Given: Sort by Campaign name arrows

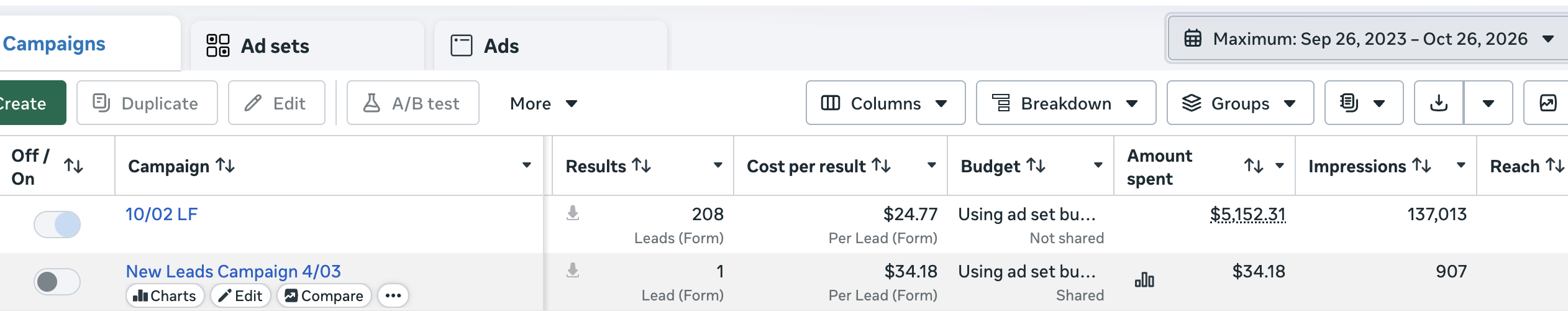Looking at the screenshot, I should tap(225, 165).
